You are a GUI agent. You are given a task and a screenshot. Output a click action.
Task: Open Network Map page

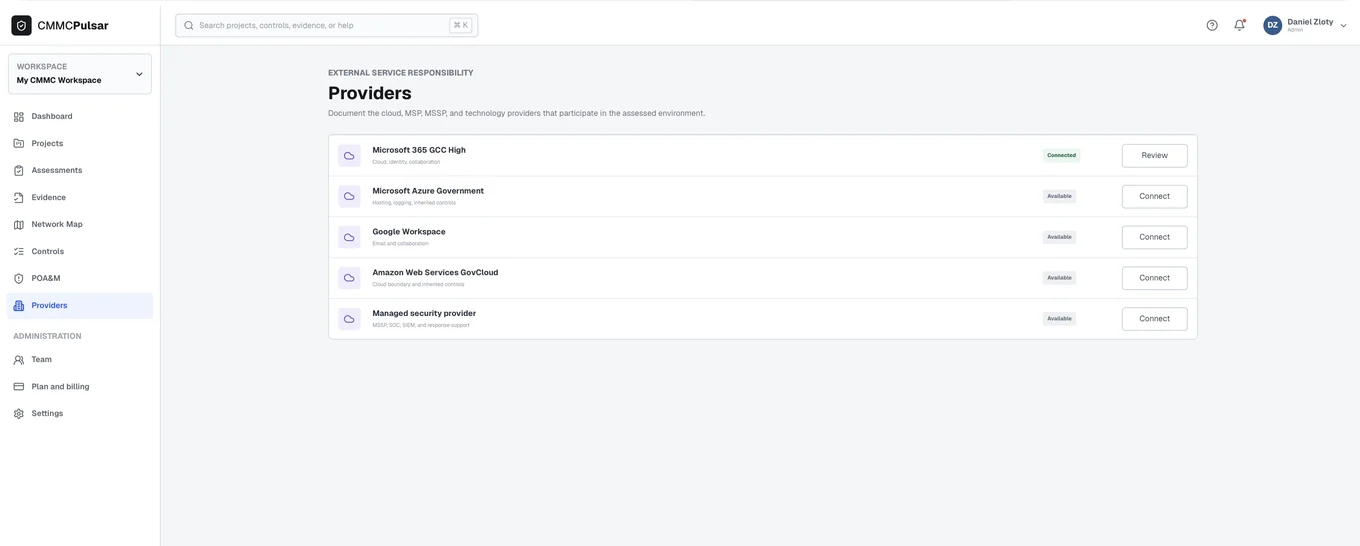click(x=80, y=225)
